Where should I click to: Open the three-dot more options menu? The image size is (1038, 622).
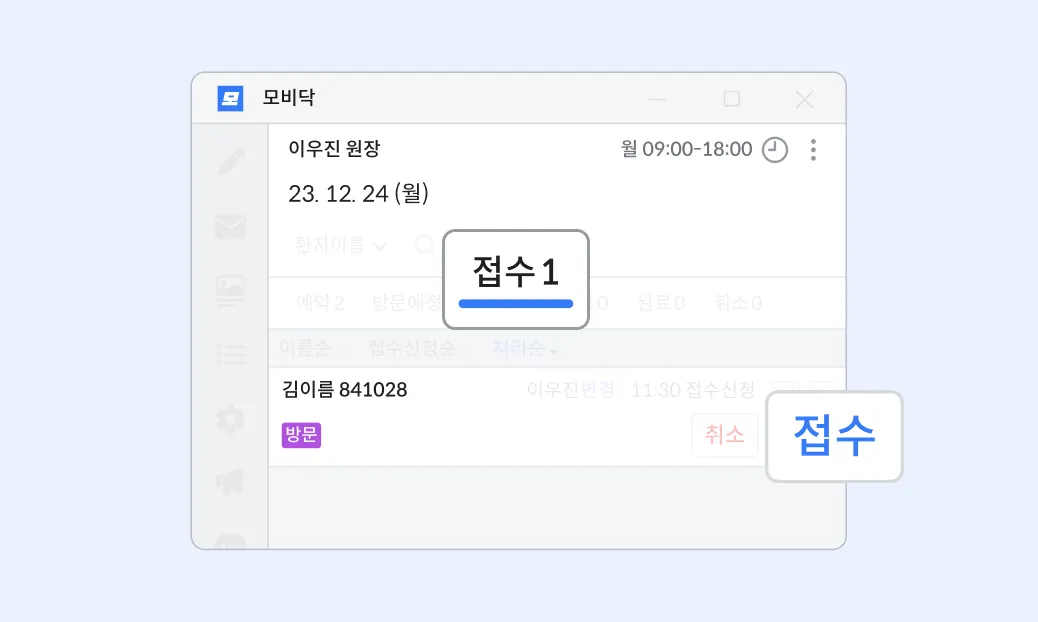[x=813, y=150]
